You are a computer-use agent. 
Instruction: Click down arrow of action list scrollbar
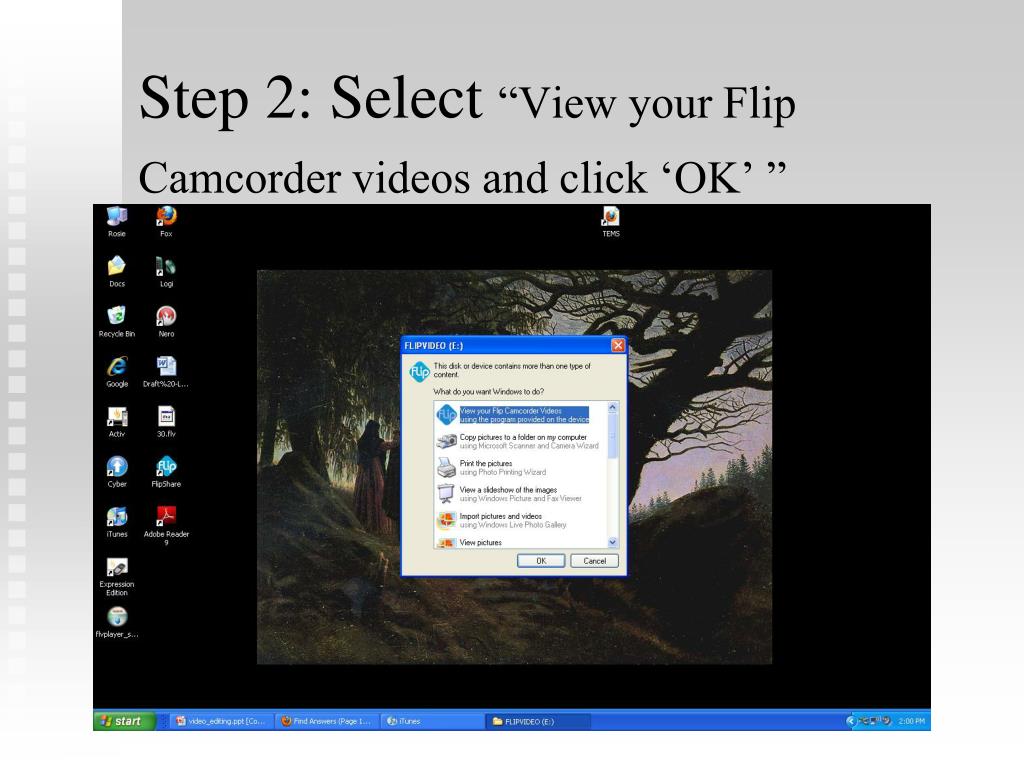click(613, 542)
